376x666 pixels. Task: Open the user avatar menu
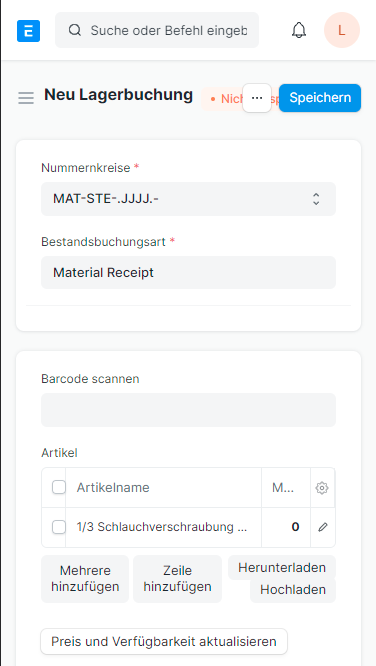point(342,30)
